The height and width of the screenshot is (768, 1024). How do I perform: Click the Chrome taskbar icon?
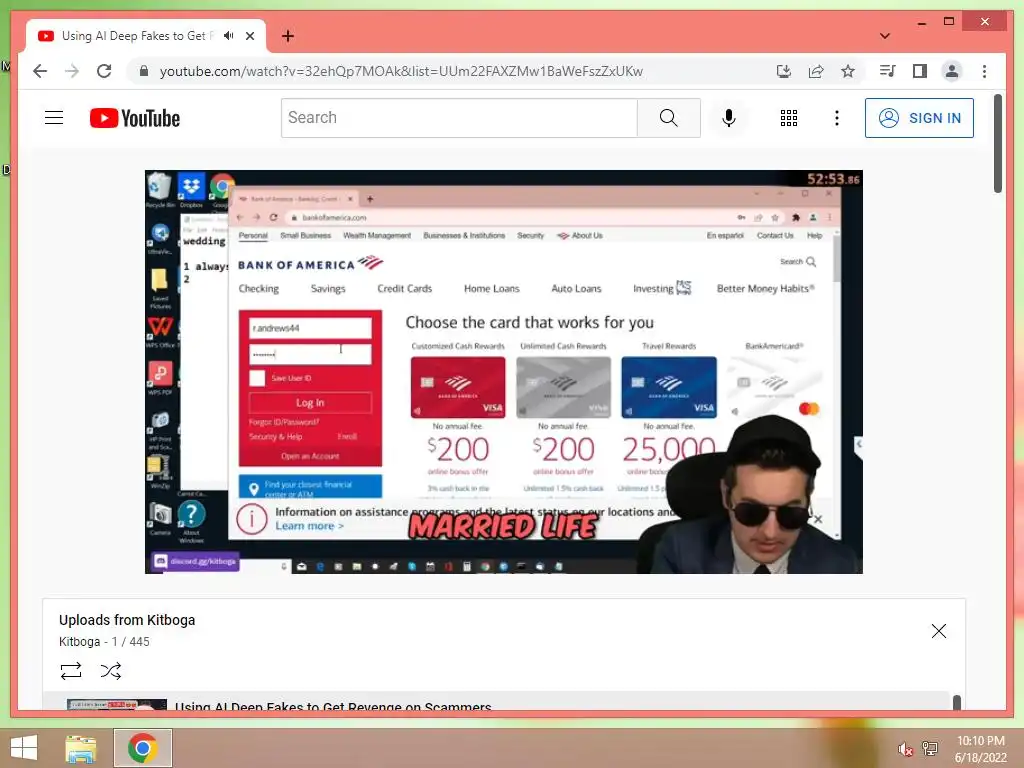click(x=142, y=748)
